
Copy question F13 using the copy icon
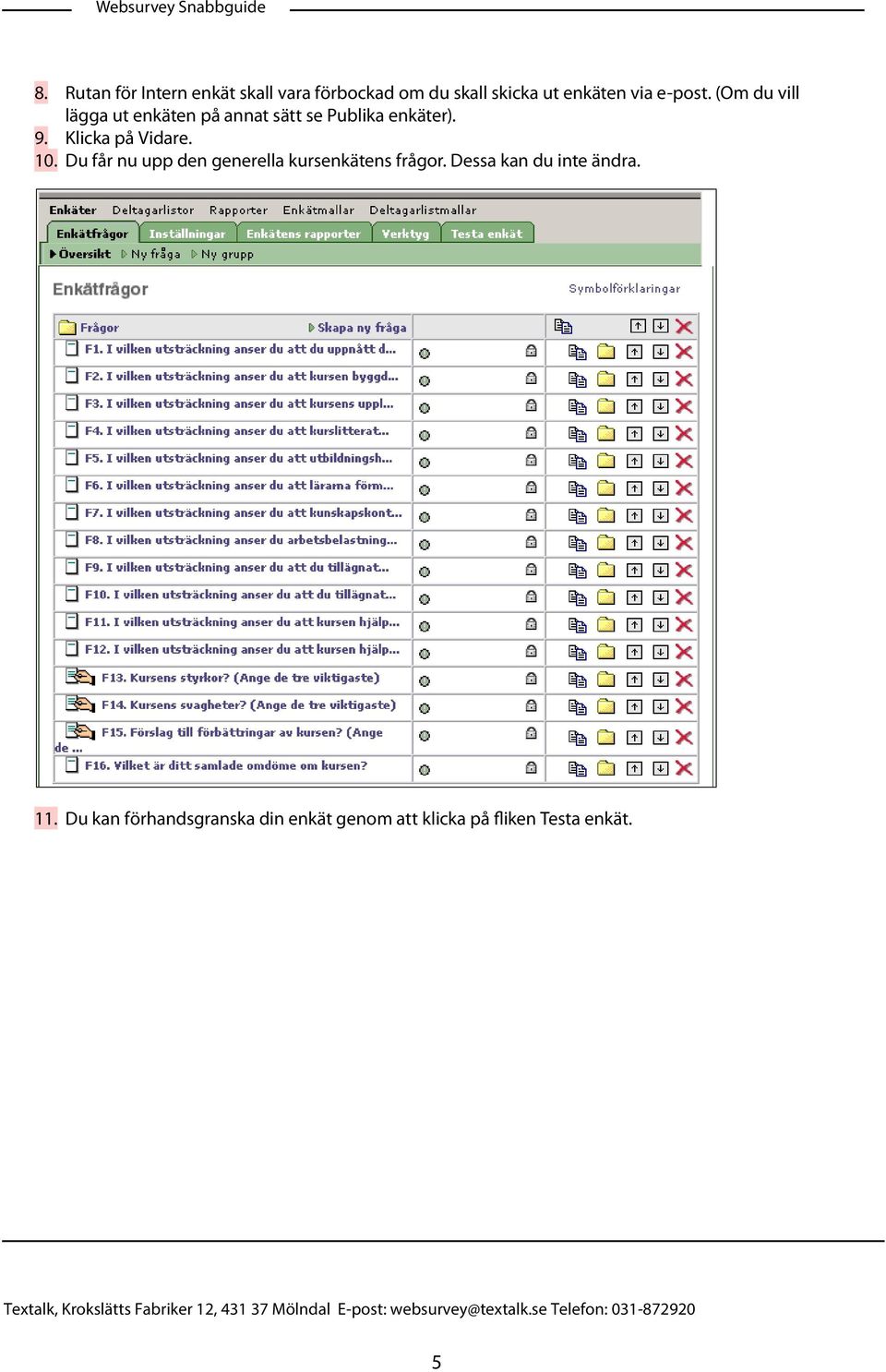pos(578,680)
